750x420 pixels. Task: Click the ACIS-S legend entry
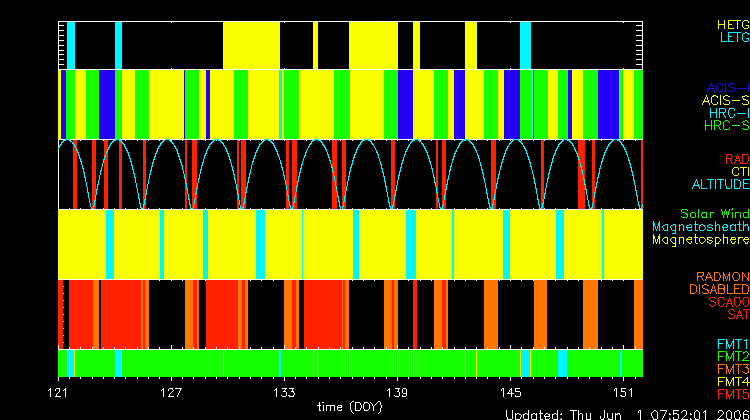click(725, 100)
